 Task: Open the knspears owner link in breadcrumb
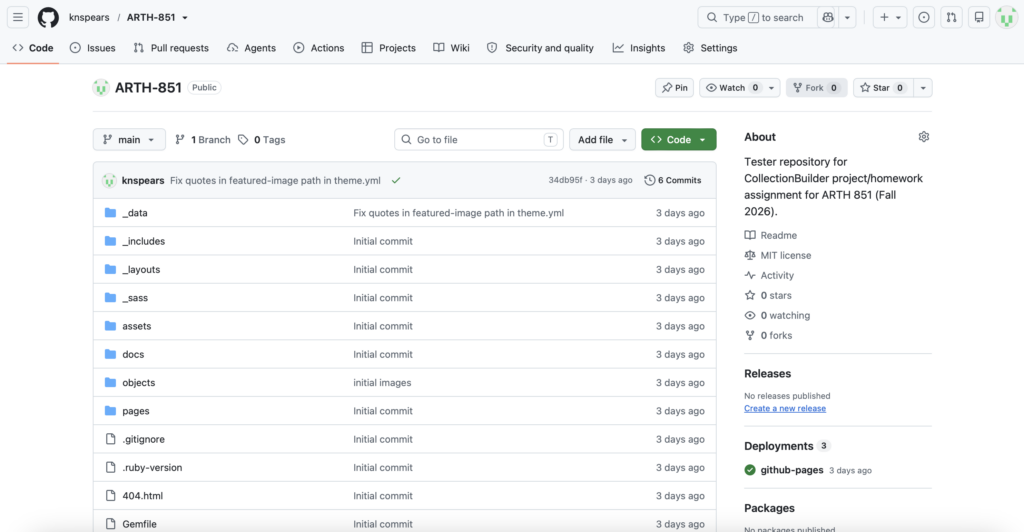click(89, 18)
